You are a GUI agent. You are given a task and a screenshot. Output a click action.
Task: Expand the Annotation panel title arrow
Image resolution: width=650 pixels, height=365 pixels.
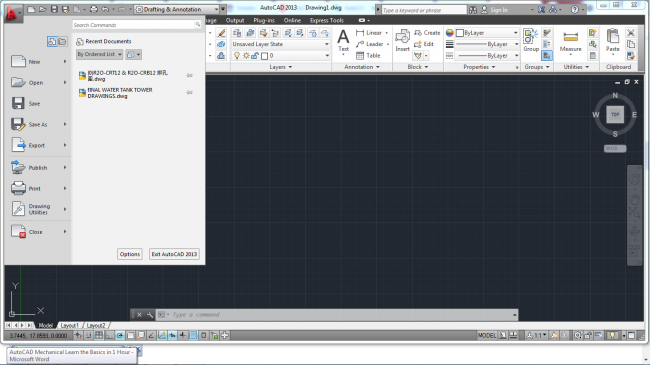point(378,67)
